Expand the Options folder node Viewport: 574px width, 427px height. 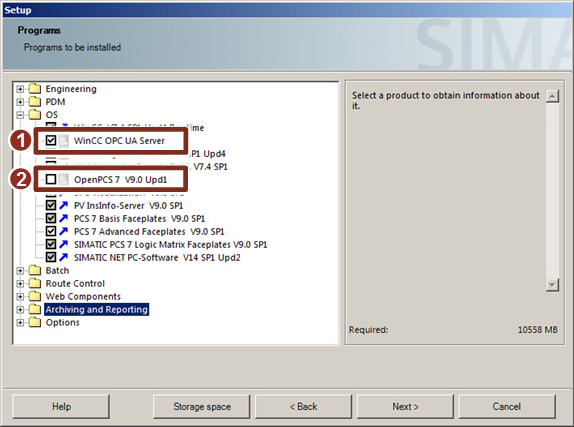click(20, 323)
